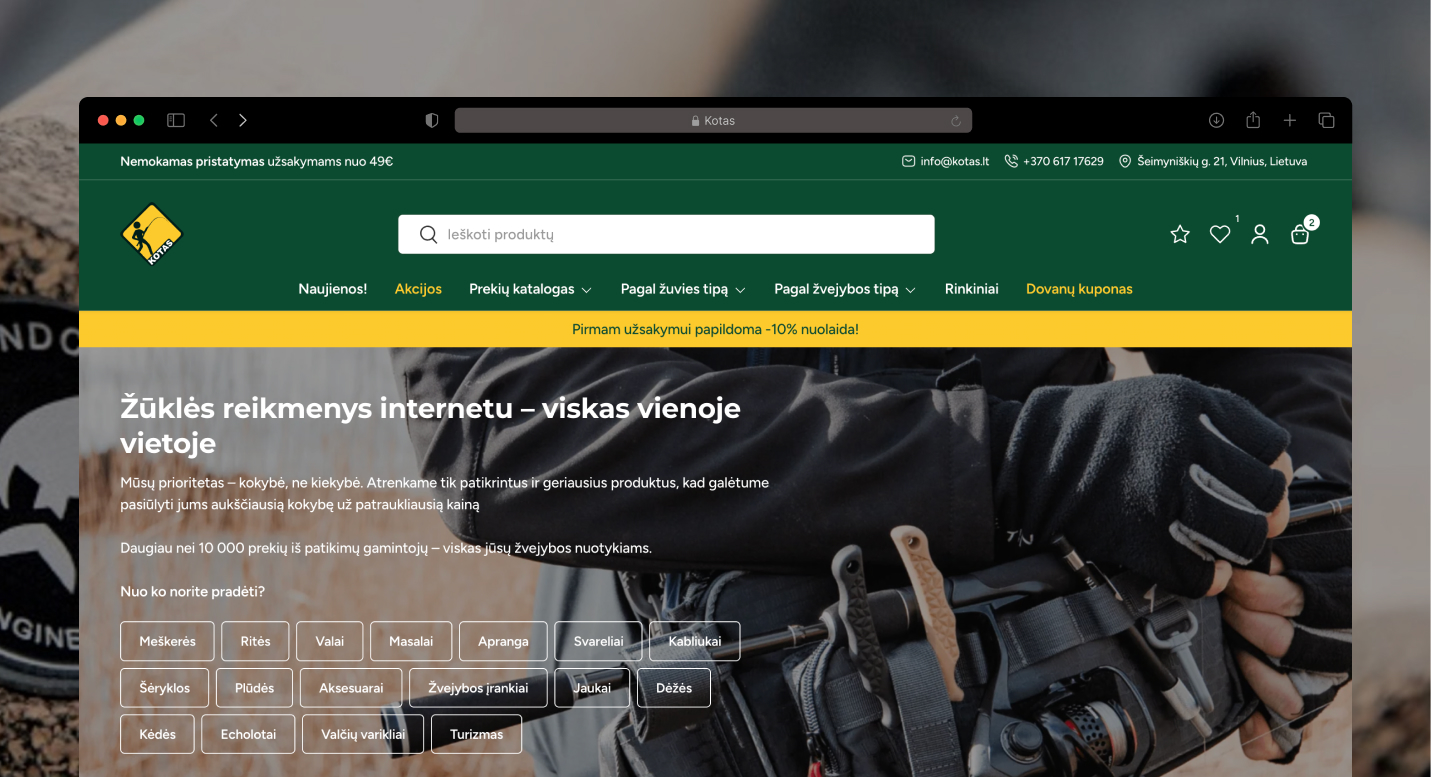Viewport: 1431px width, 777px height.
Task: Open the heart wishlist icon
Action: [x=1220, y=234]
